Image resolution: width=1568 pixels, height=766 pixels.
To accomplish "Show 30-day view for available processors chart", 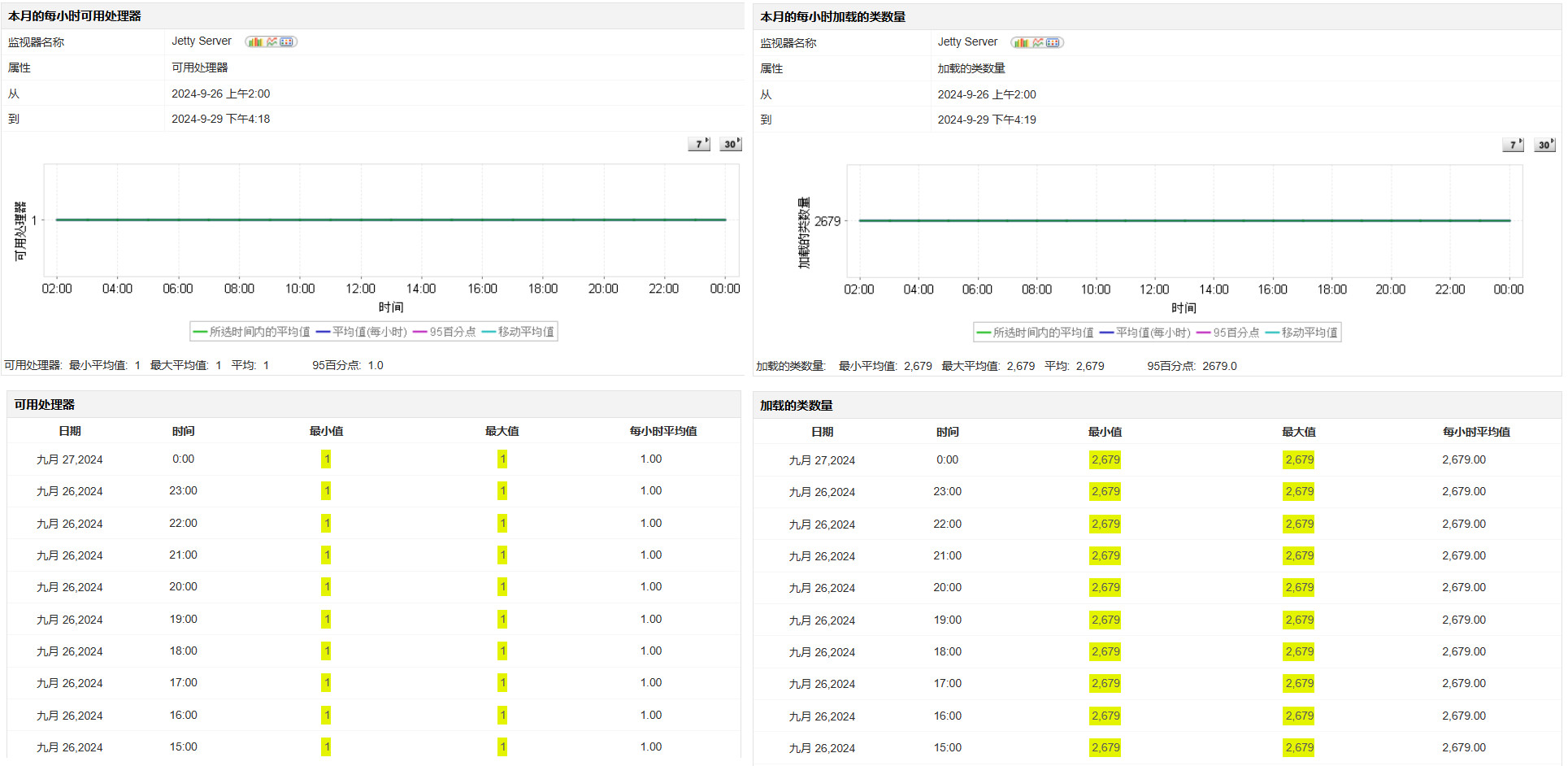I will 731,144.
